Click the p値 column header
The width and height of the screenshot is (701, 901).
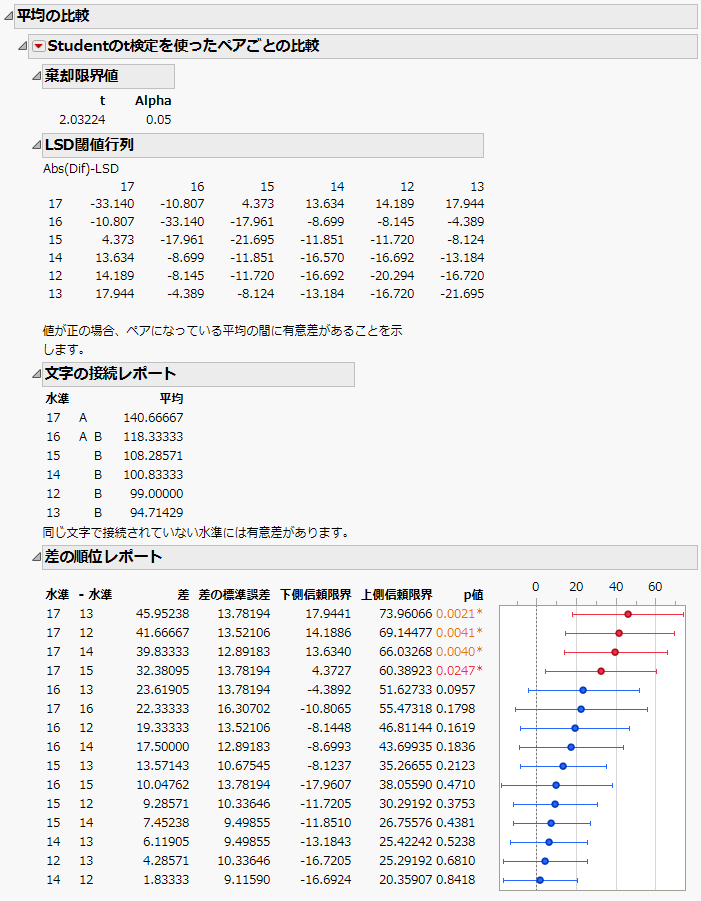(473, 595)
